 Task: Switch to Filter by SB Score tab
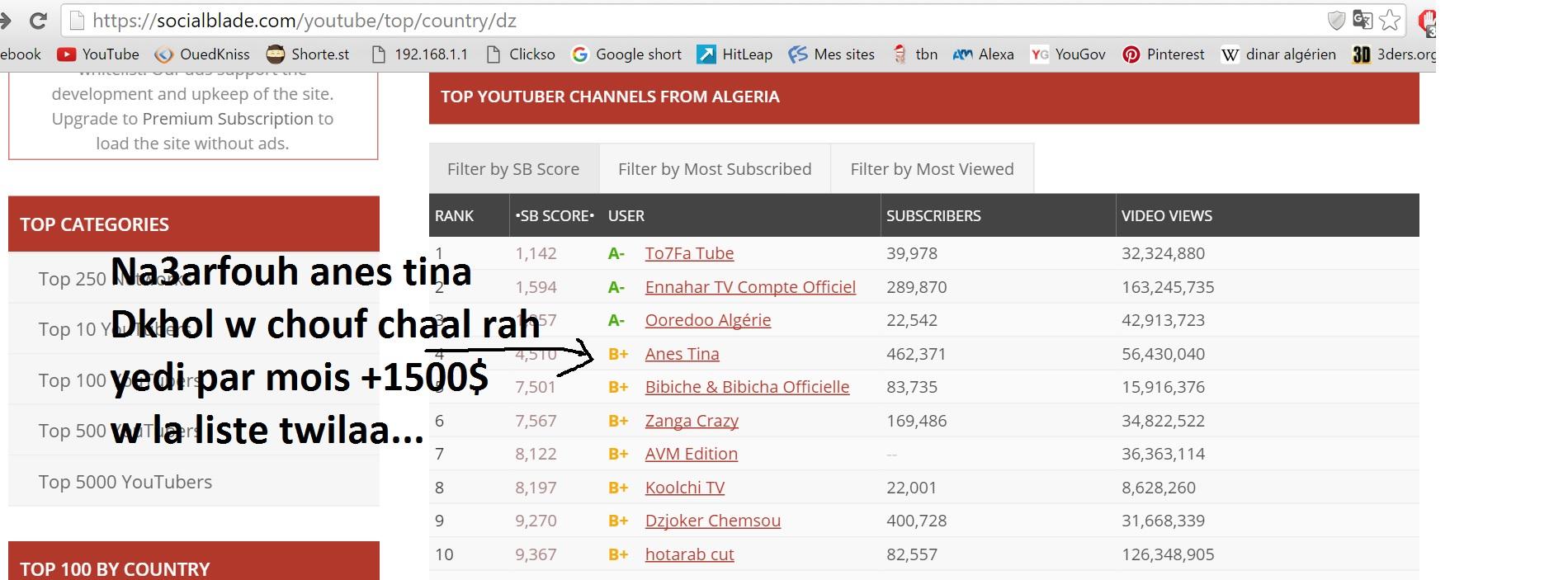coord(513,169)
